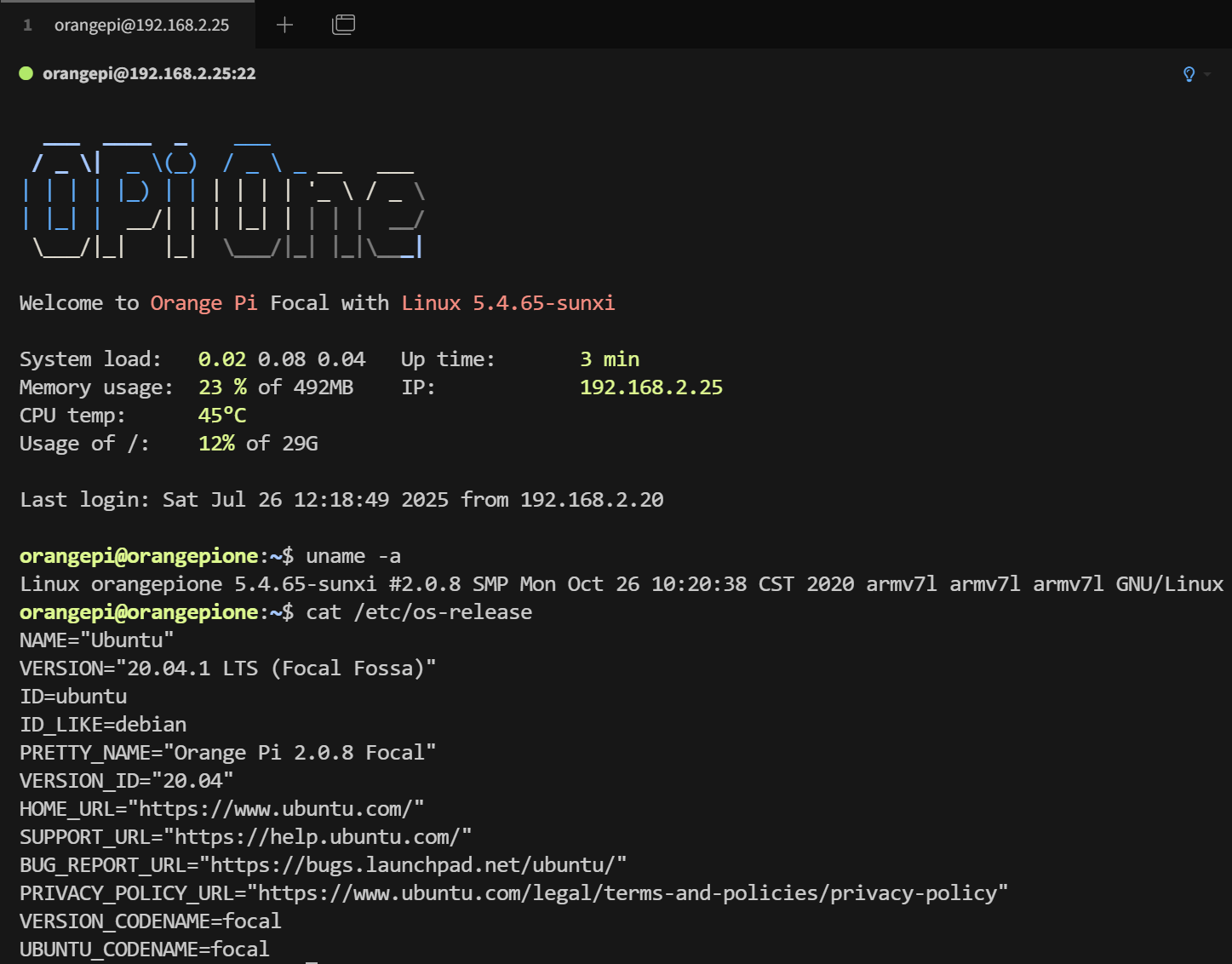This screenshot has width=1232, height=964.
Task: Click the orange 'Orange Pi' welcome text
Action: coord(203,303)
